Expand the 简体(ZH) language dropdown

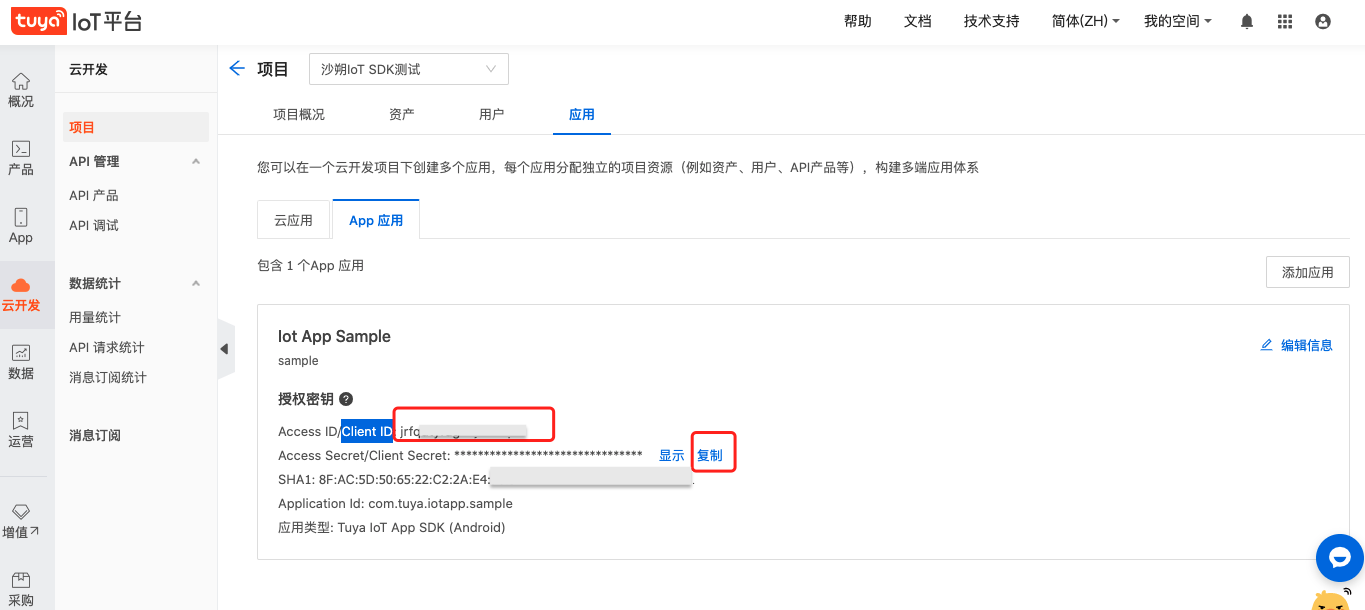coord(1085,21)
